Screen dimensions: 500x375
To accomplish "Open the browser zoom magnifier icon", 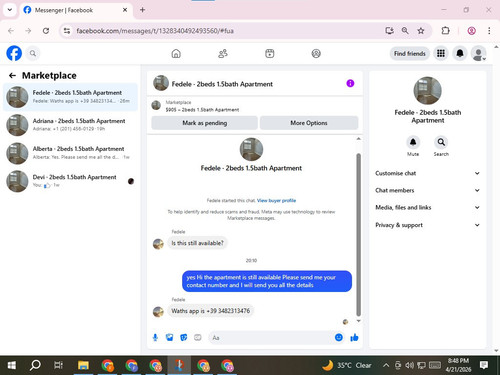I will tap(405, 31).
